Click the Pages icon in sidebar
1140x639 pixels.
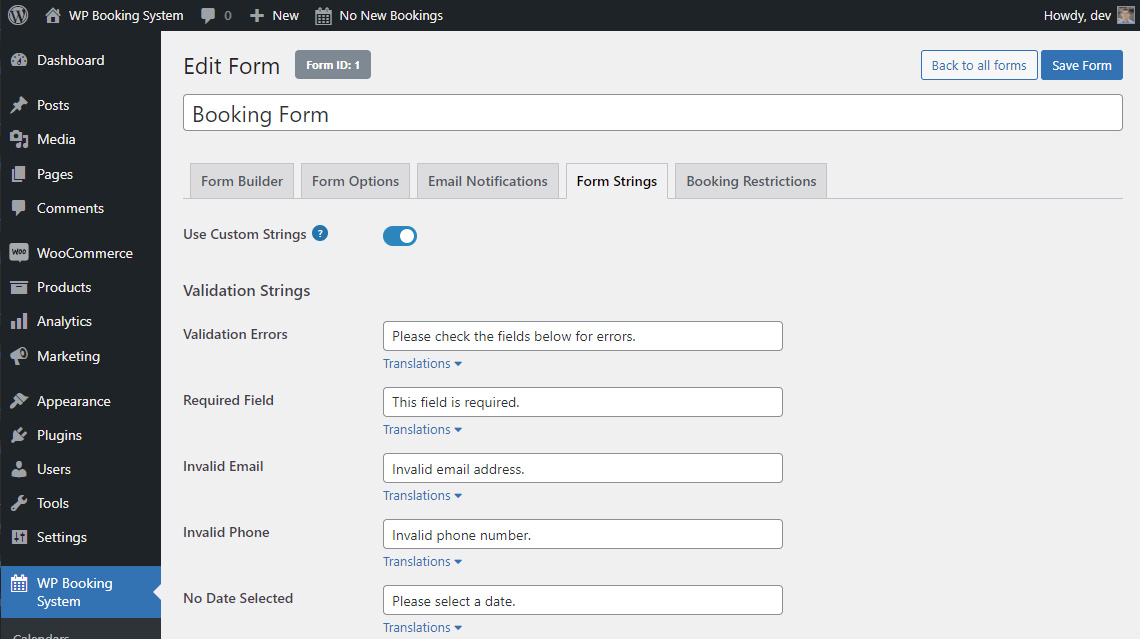click(x=20, y=174)
